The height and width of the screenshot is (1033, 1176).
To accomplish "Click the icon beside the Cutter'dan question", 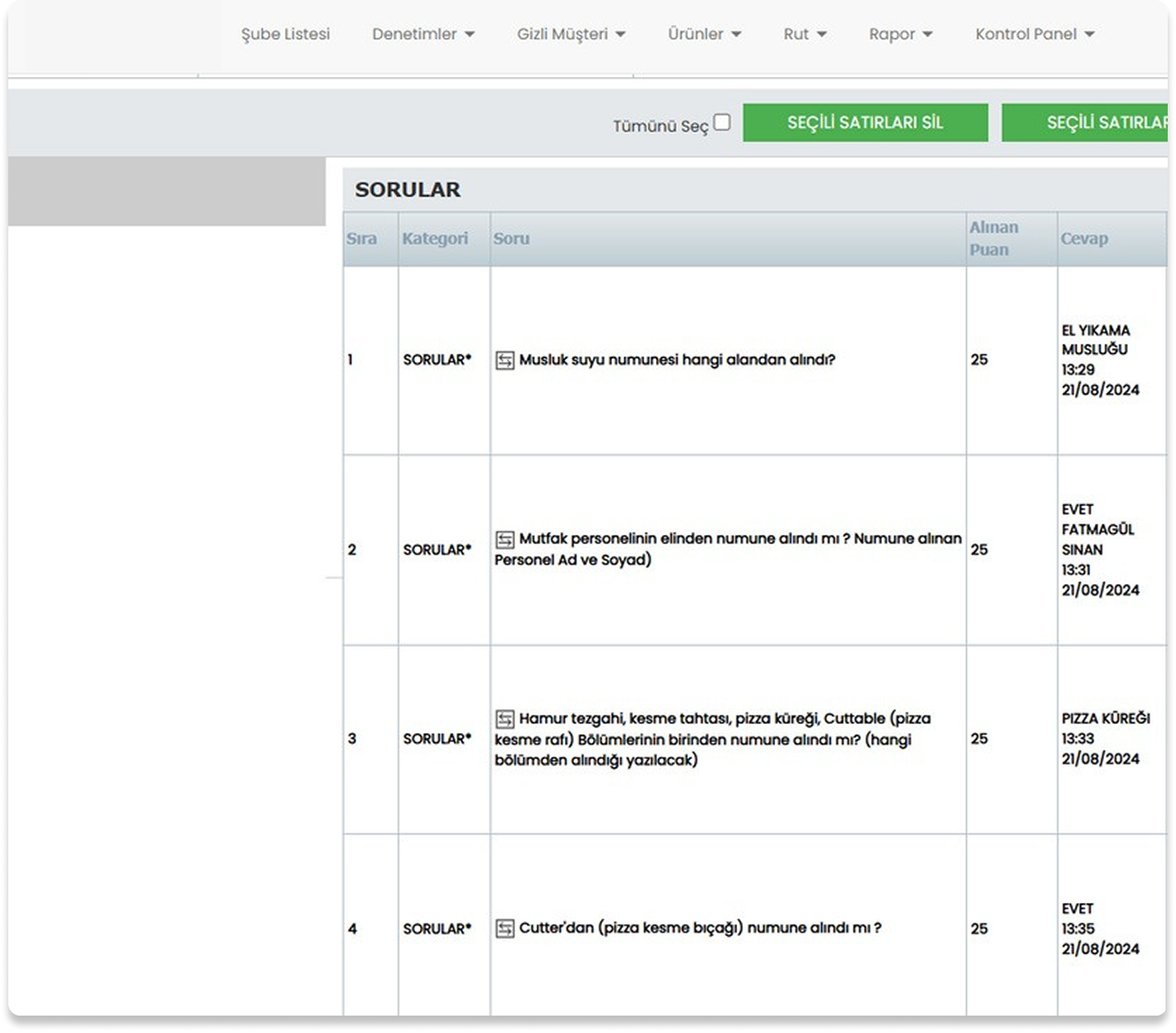I will click(504, 929).
